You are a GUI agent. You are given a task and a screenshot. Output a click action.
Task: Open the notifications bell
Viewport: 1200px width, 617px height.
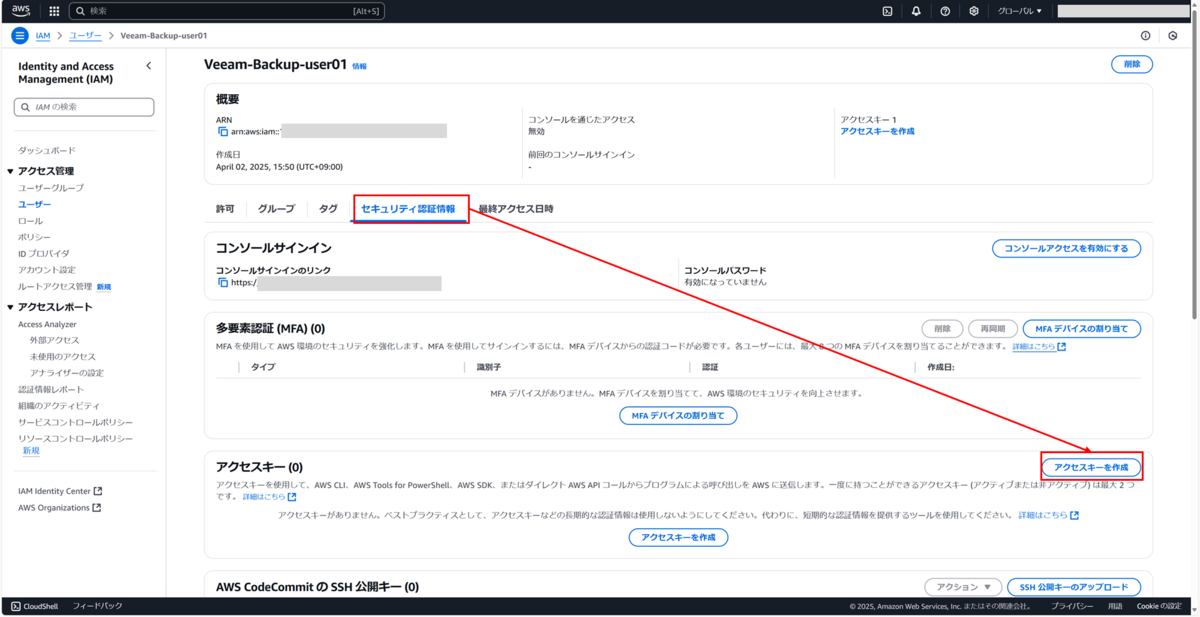click(x=916, y=11)
